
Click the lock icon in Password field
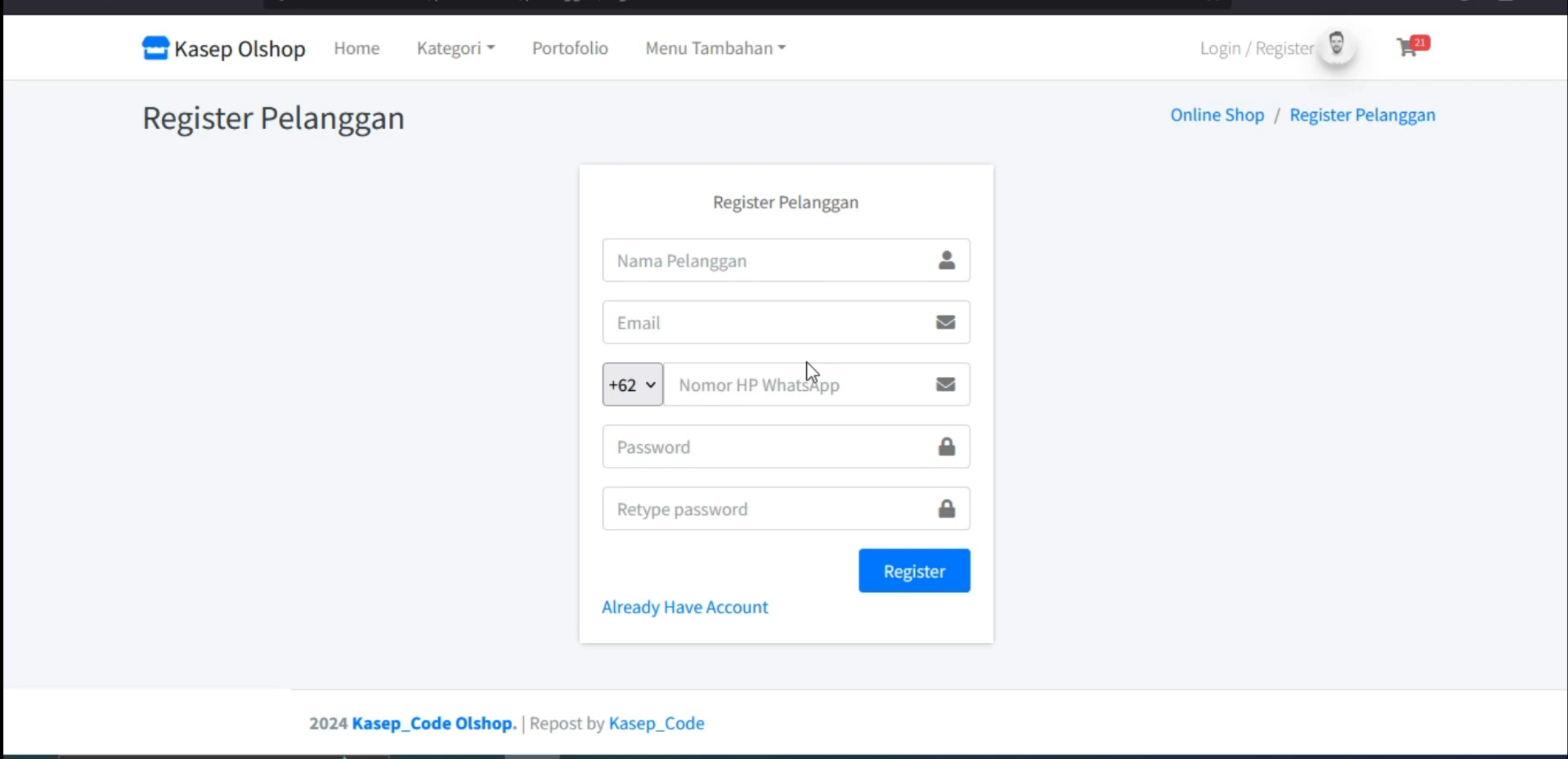pyautogui.click(x=946, y=447)
